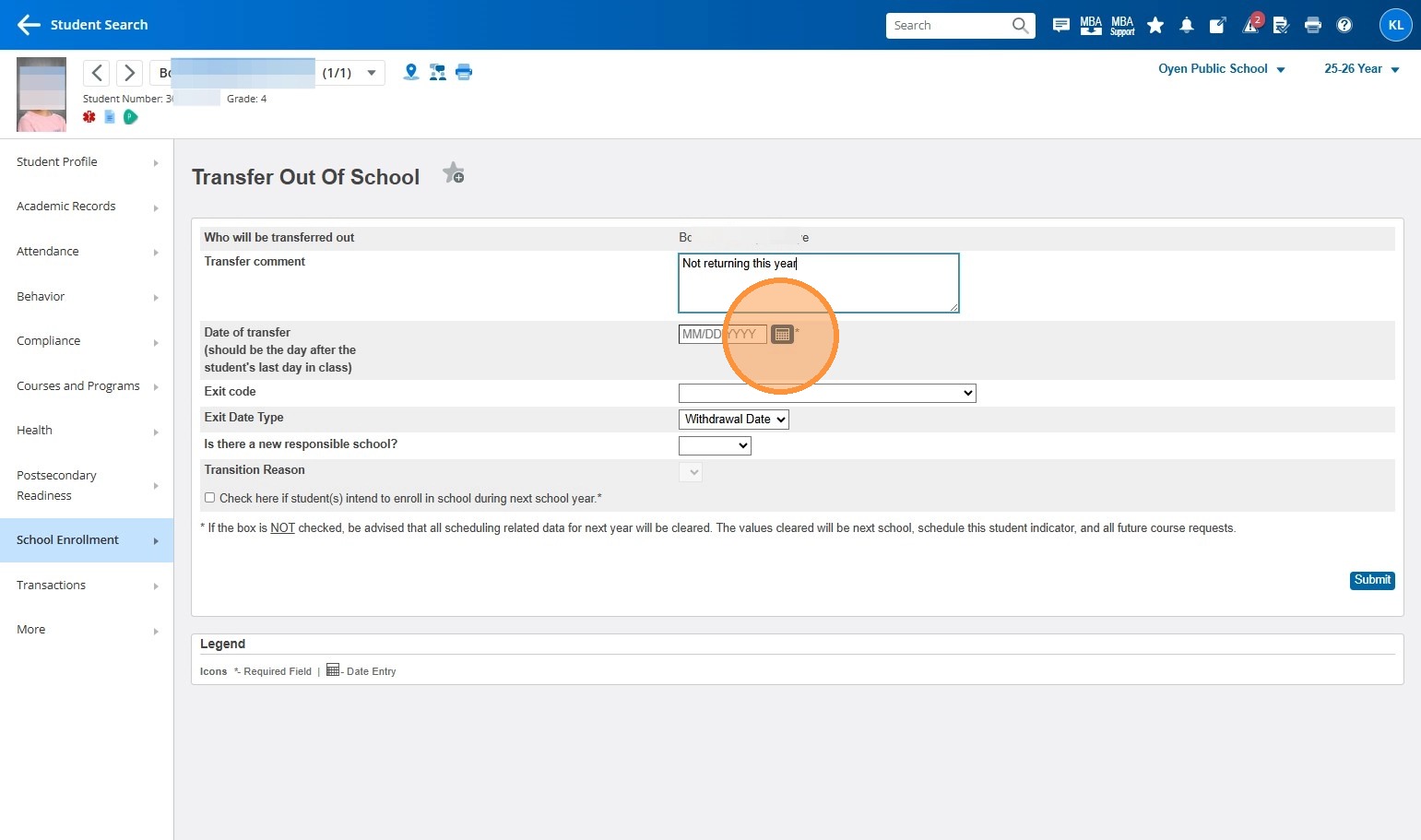Open the Exit code dropdown
Screen dimensions: 1421x840
pyautogui.click(x=826, y=393)
